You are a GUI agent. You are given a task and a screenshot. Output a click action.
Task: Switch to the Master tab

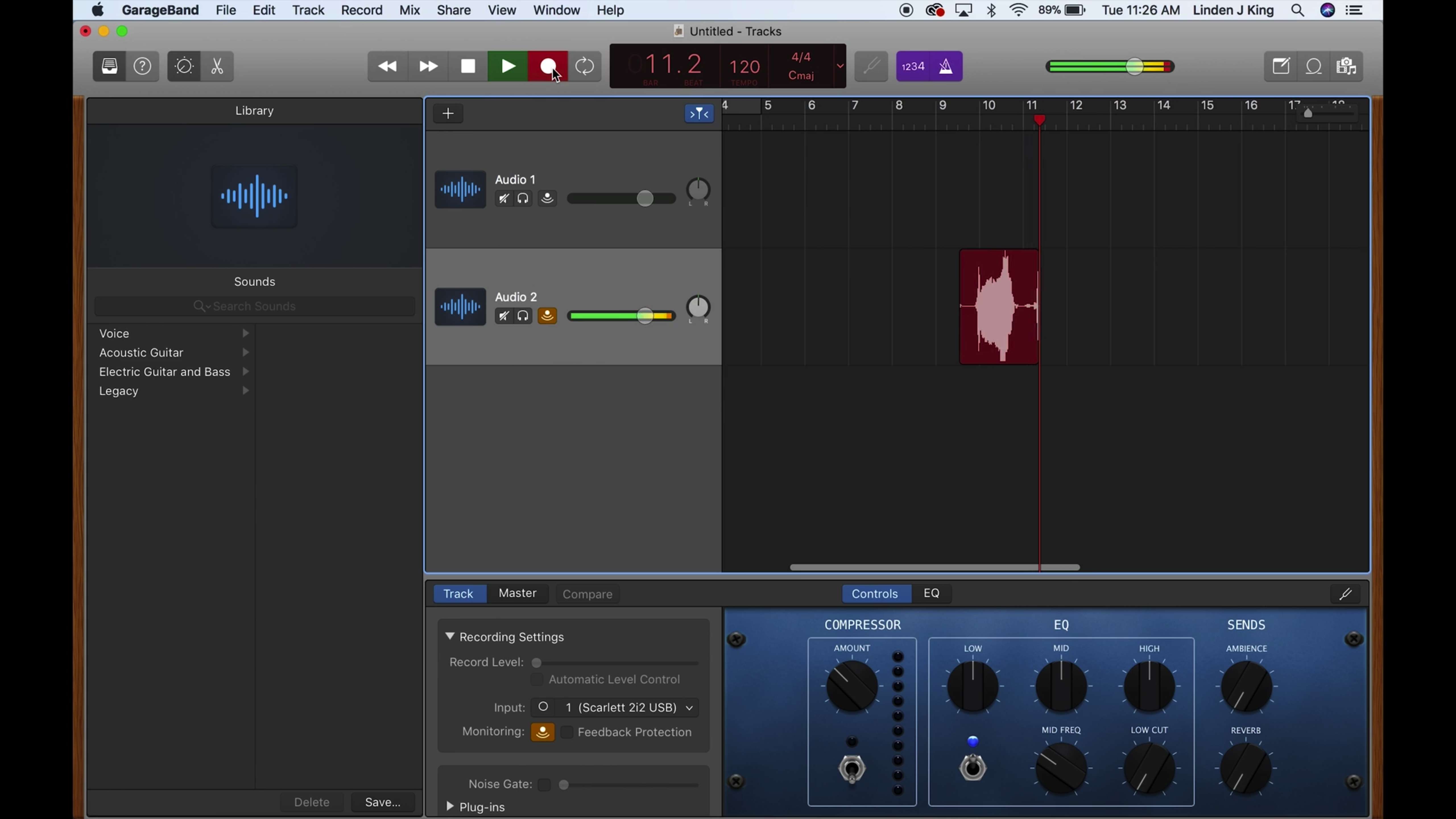pos(518,593)
